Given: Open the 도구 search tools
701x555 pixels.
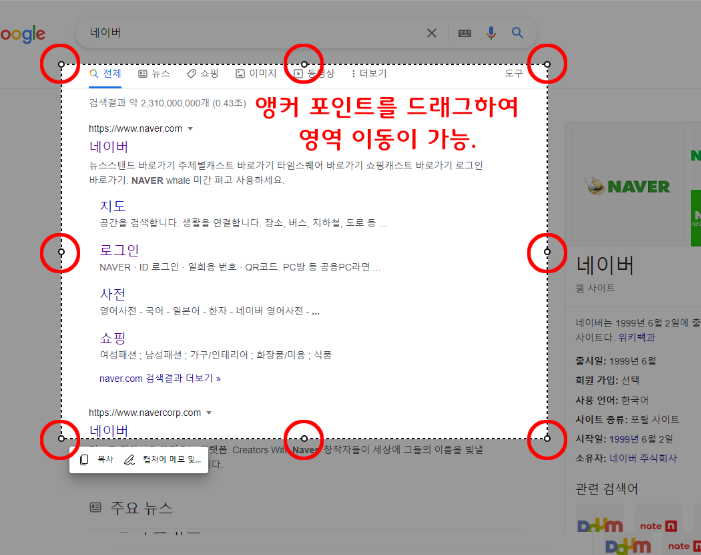Looking at the screenshot, I should point(513,73).
